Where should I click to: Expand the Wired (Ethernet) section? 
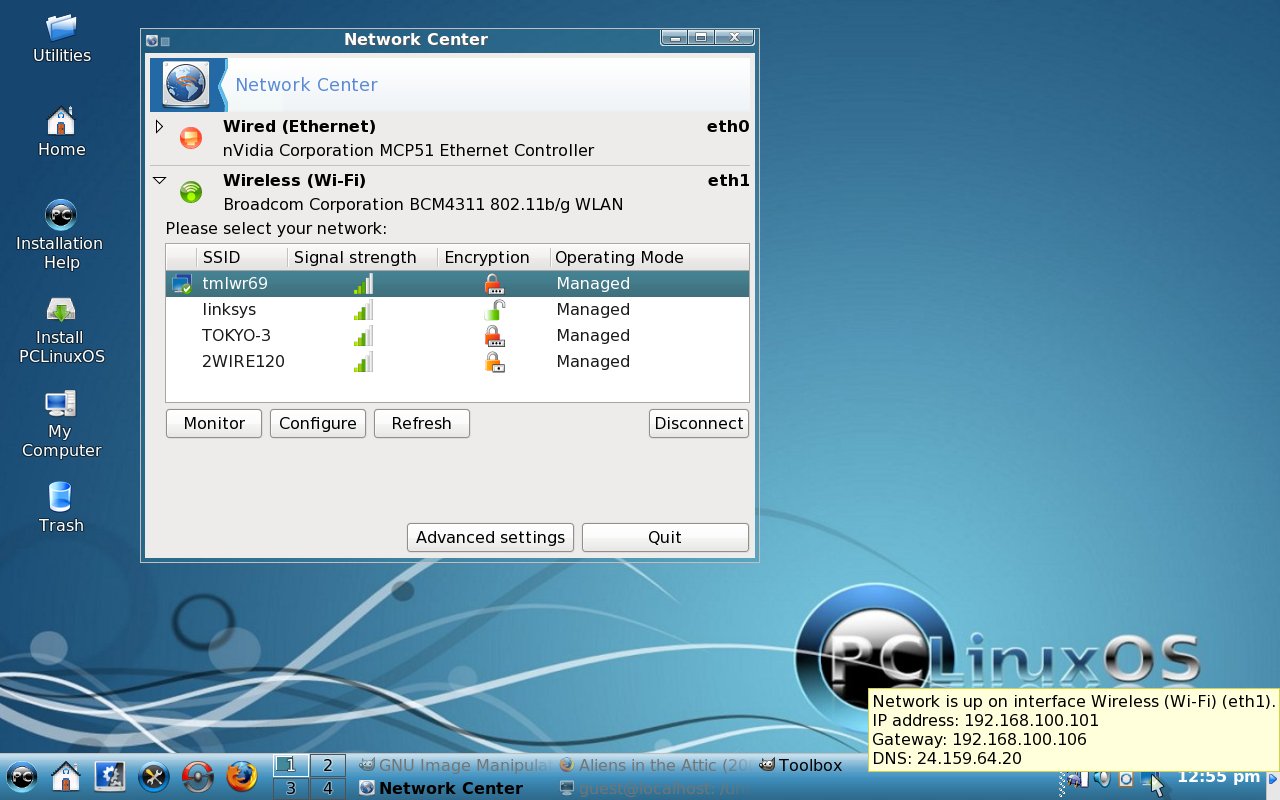click(159, 127)
